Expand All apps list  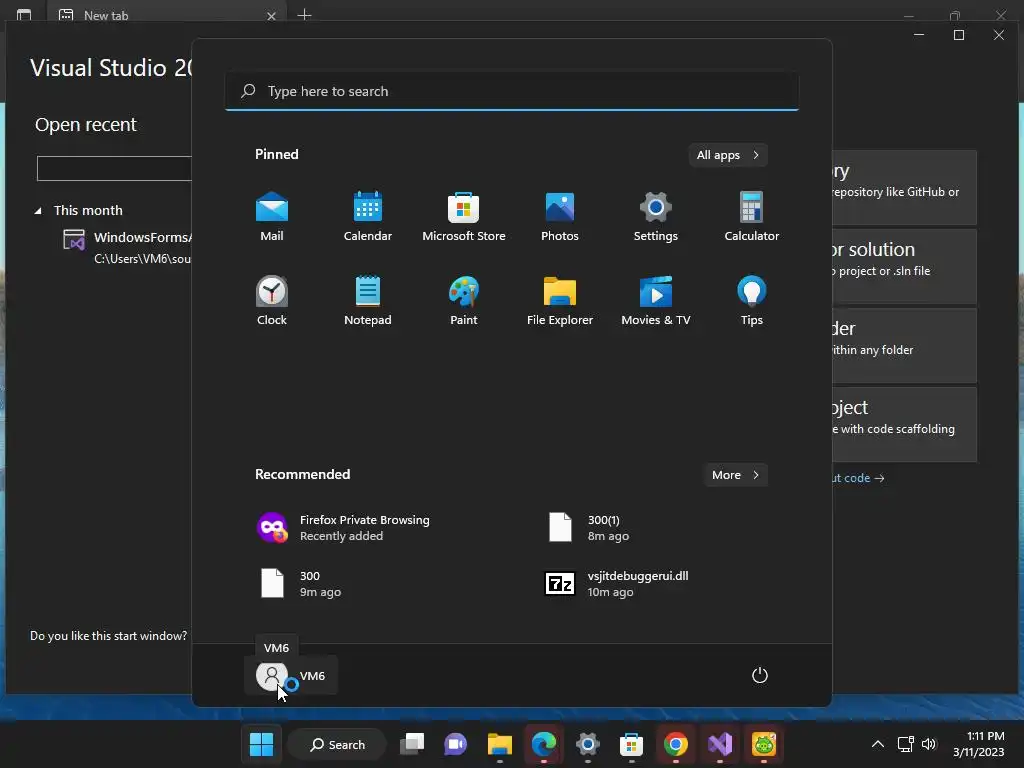click(728, 155)
